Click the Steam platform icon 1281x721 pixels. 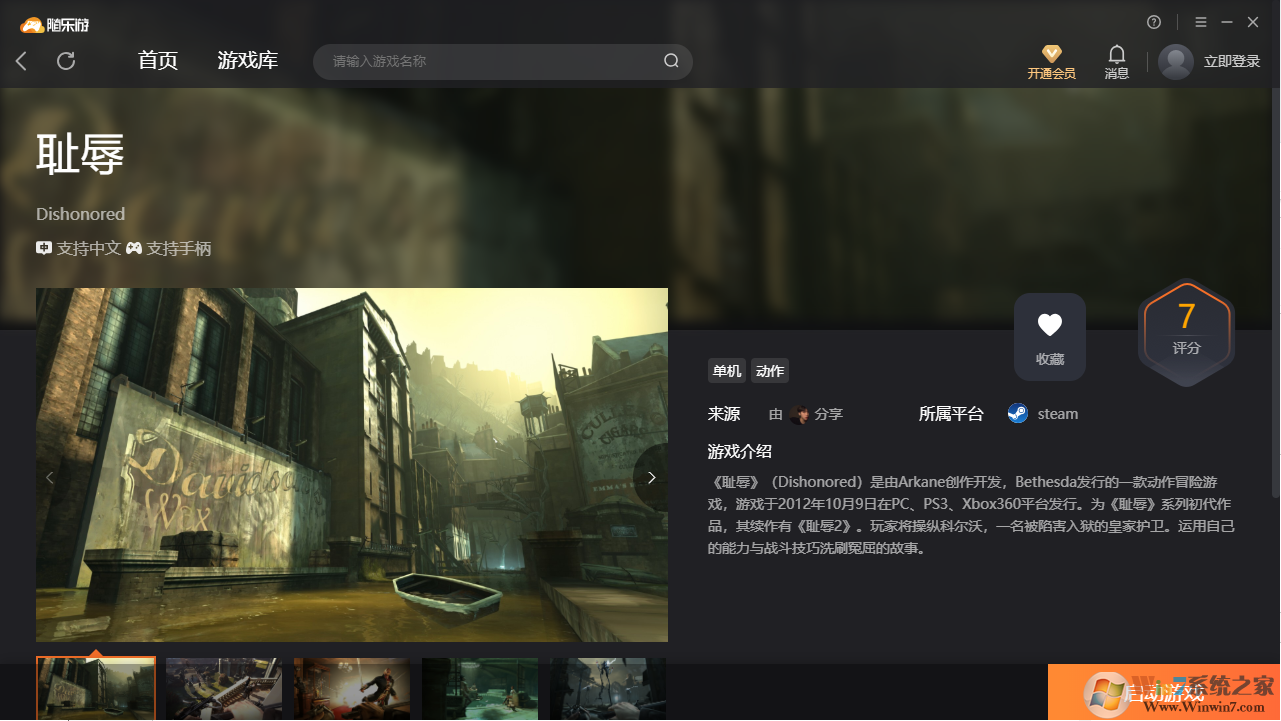click(x=1017, y=413)
